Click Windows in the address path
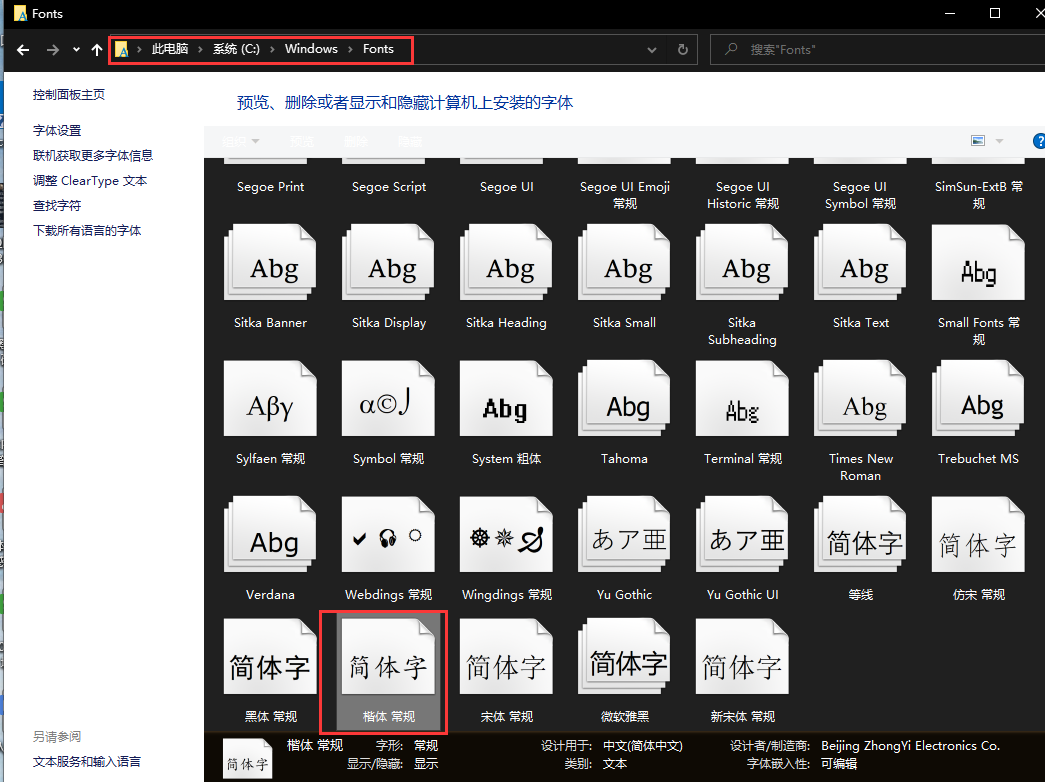1045x782 pixels. coord(311,49)
